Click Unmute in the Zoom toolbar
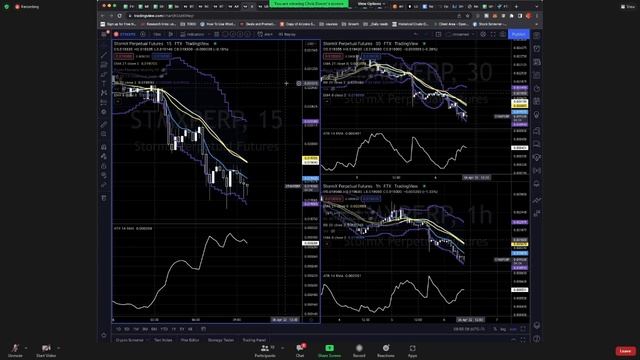Viewport: 640px width, 360px height. tap(15, 350)
